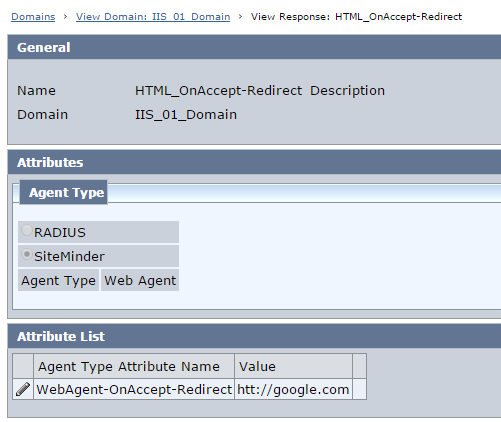Click the View Response breadcrumb text

[356, 17]
